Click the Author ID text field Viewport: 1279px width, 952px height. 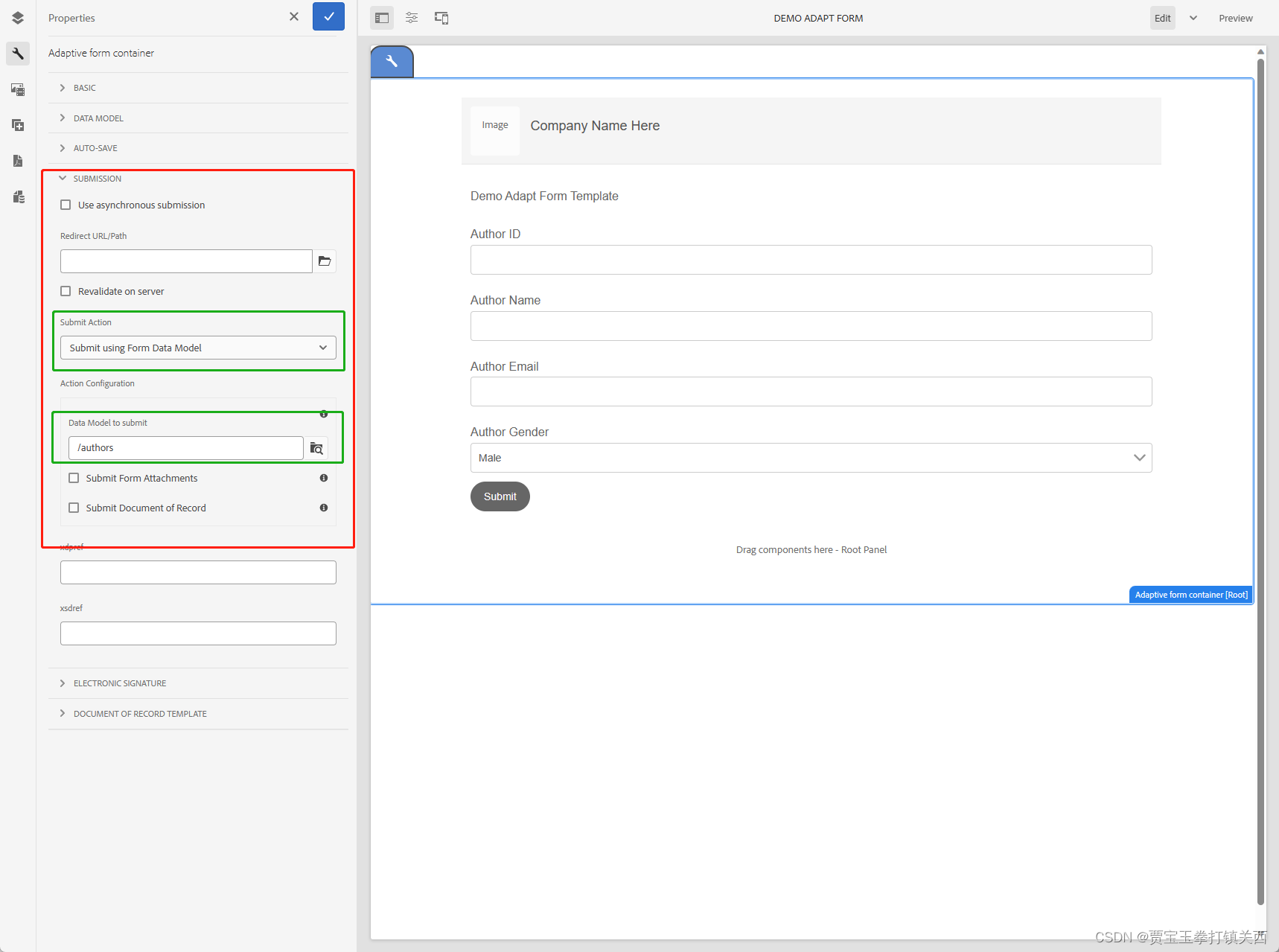(811, 260)
